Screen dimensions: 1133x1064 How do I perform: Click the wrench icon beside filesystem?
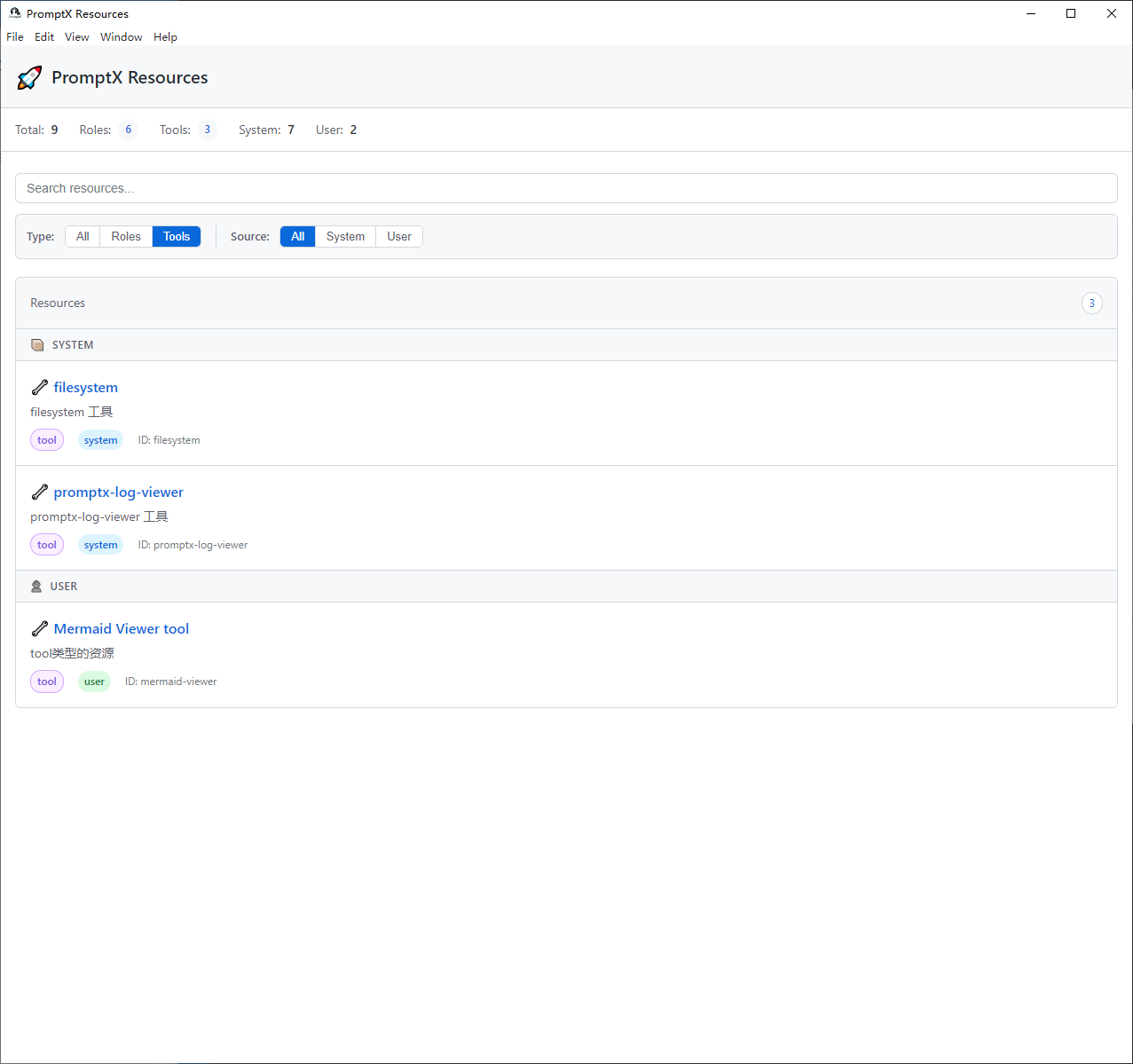pos(39,388)
